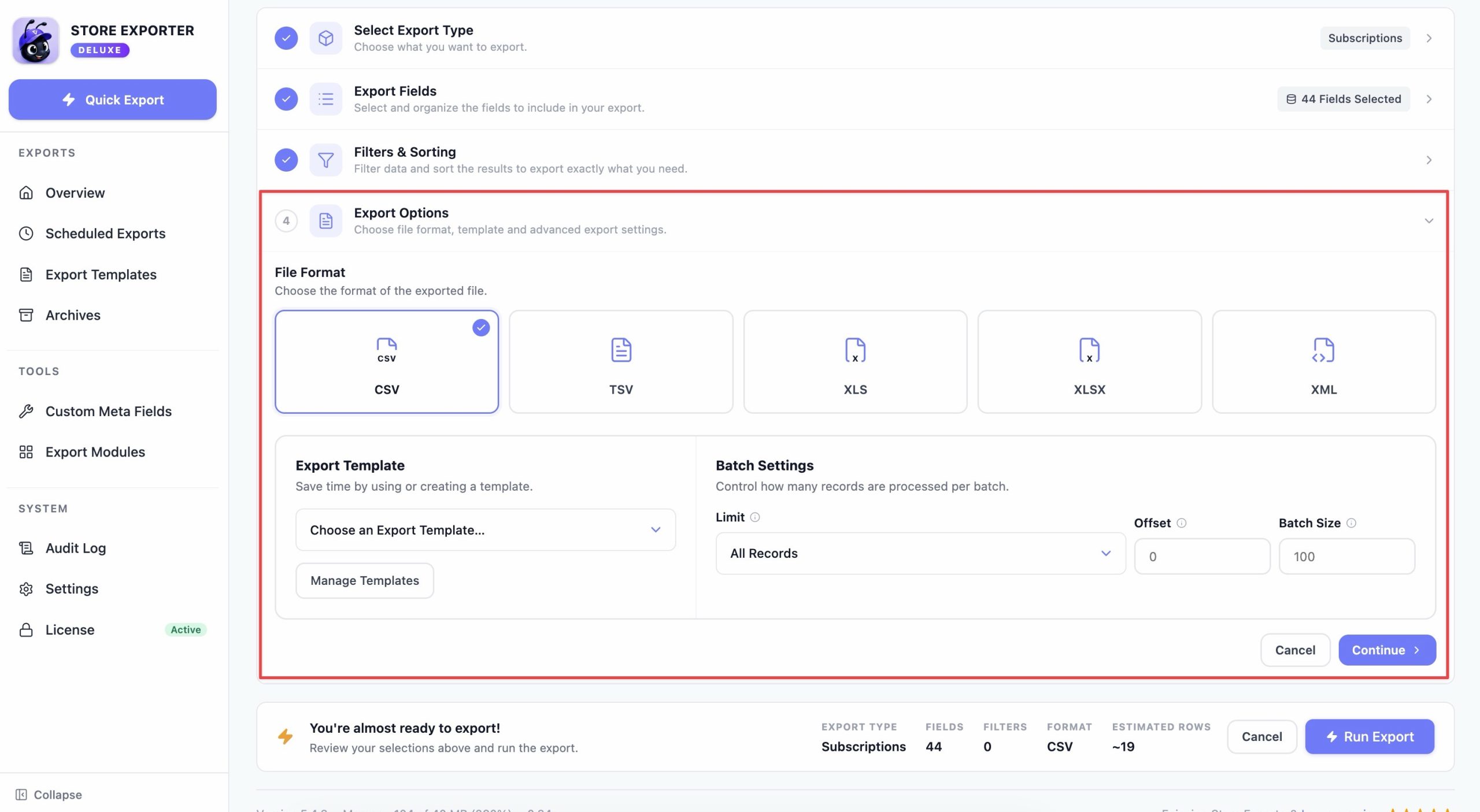Click the Batch Size info icon
Viewport: 1480px width, 812px height.
tap(1351, 523)
